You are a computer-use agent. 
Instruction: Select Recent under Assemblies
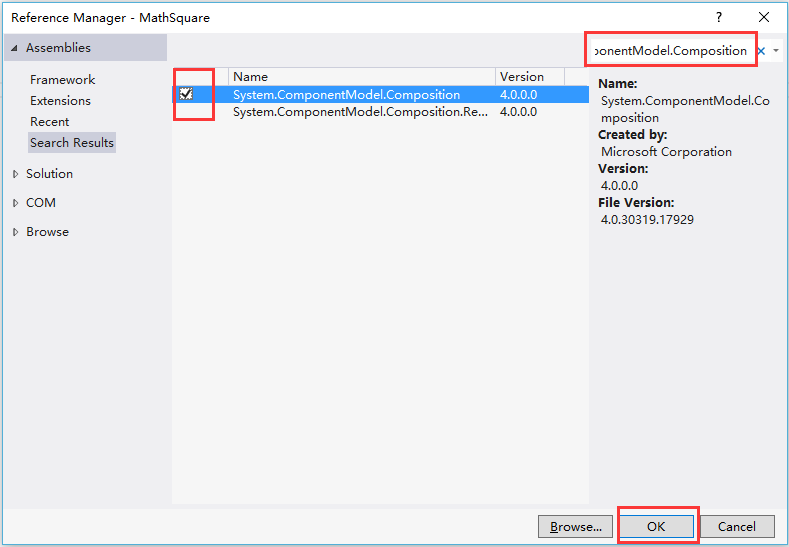[49, 122]
